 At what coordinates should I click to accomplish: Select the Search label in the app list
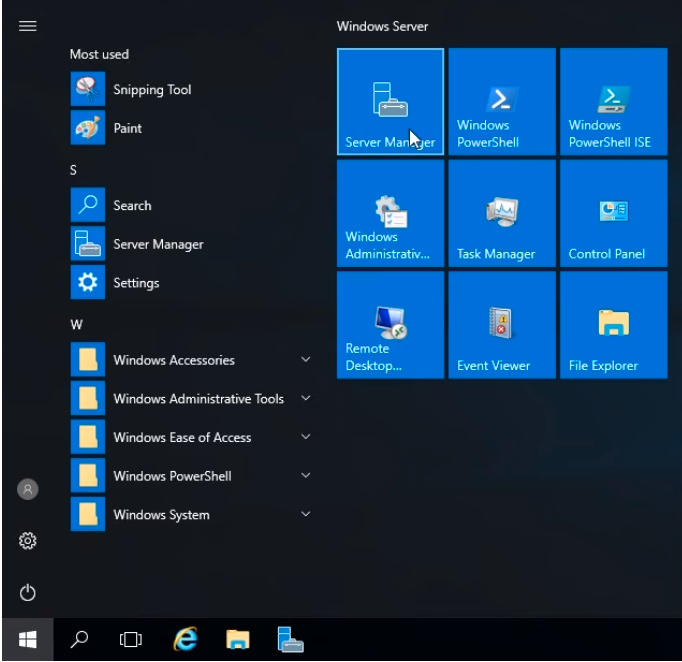click(x=132, y=205)
